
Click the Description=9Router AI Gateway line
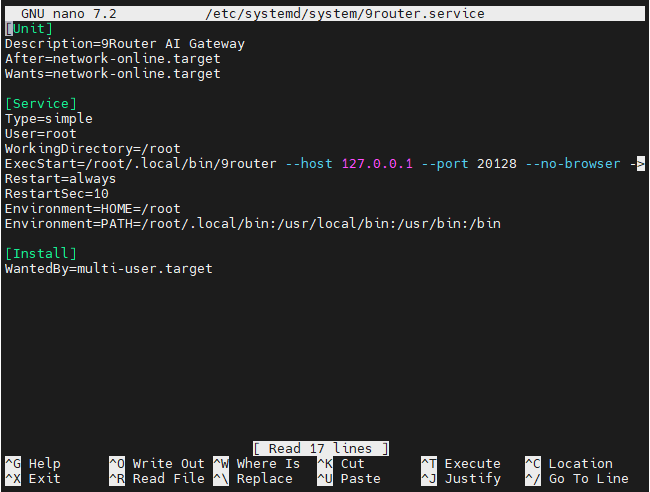(125, 44)
